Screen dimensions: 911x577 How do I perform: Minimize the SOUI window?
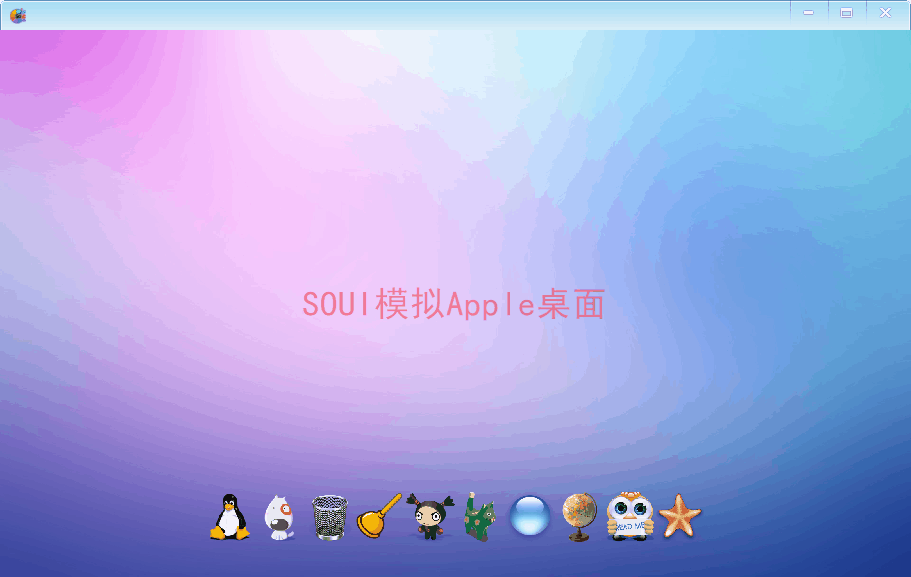809,13
